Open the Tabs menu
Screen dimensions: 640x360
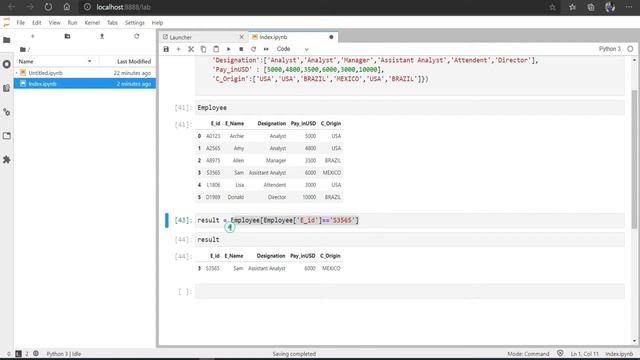coord(112,23)
